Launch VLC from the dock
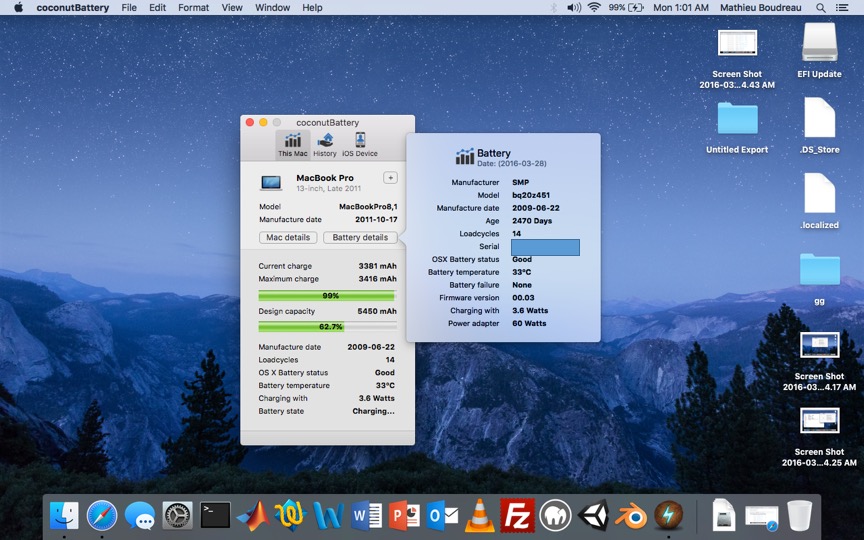 click(479, 515)
